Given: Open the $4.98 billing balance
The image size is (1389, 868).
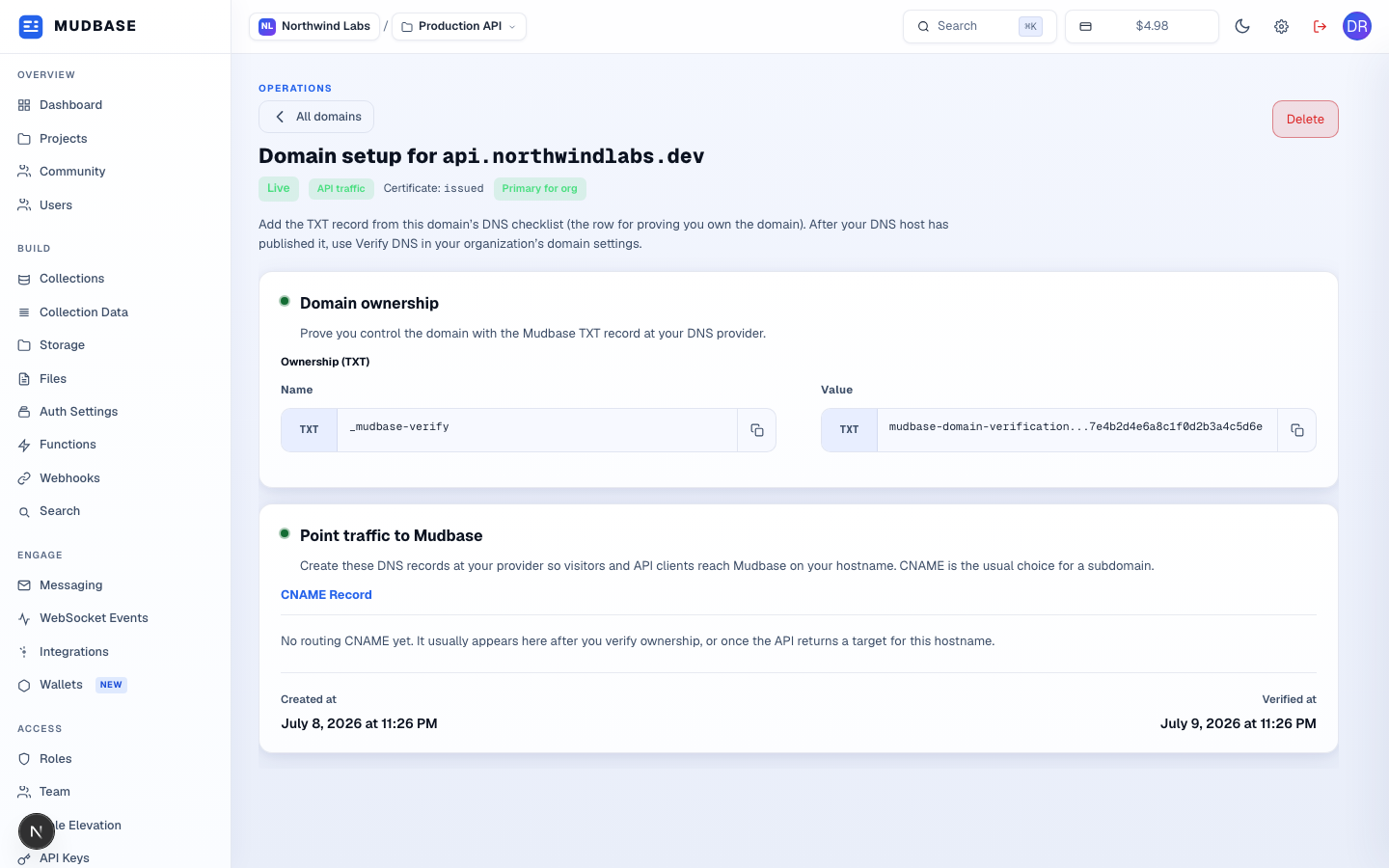Looking at the screenshot, I should (1142, 26).
